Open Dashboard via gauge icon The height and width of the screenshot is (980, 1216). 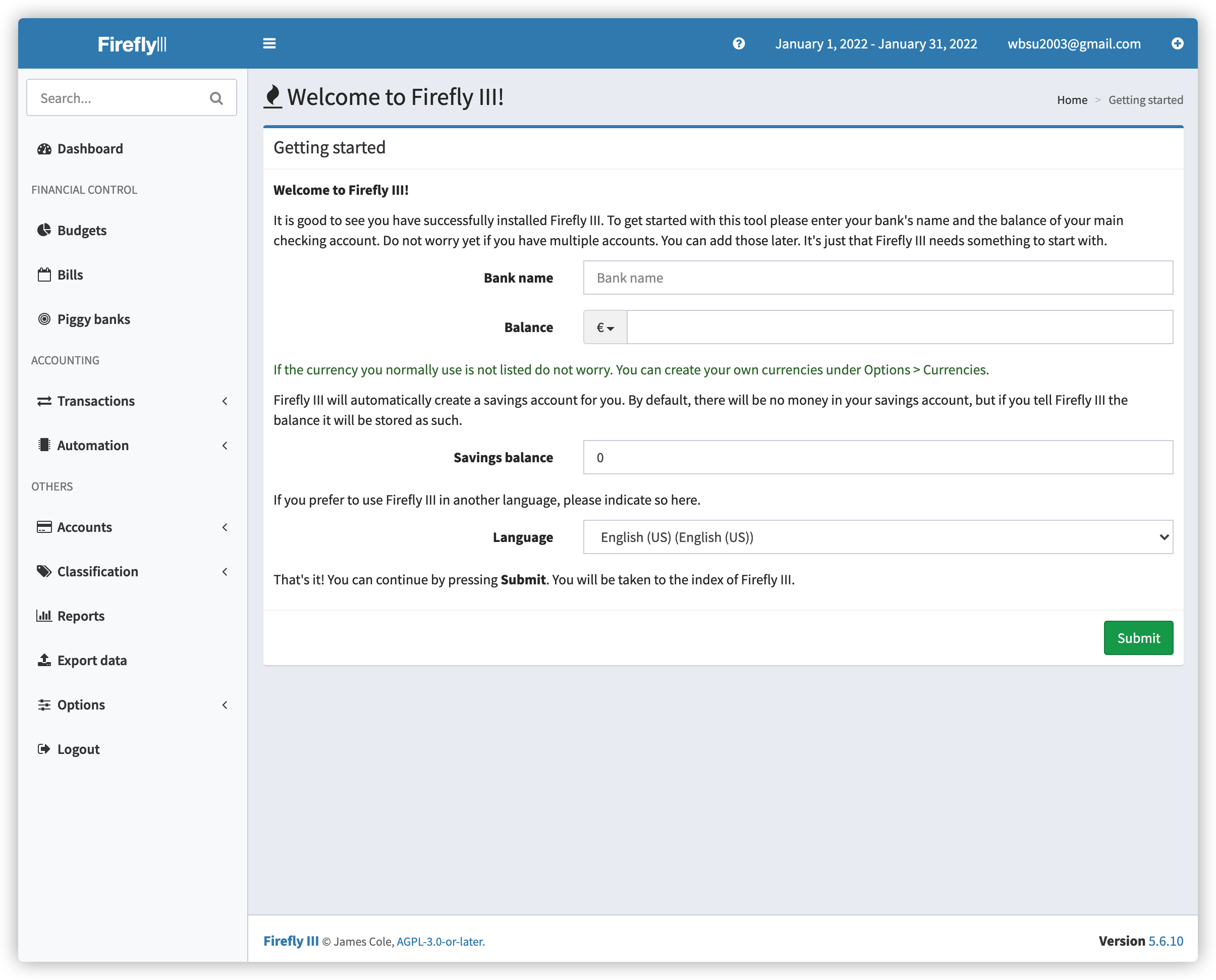[x=44, y=149]
